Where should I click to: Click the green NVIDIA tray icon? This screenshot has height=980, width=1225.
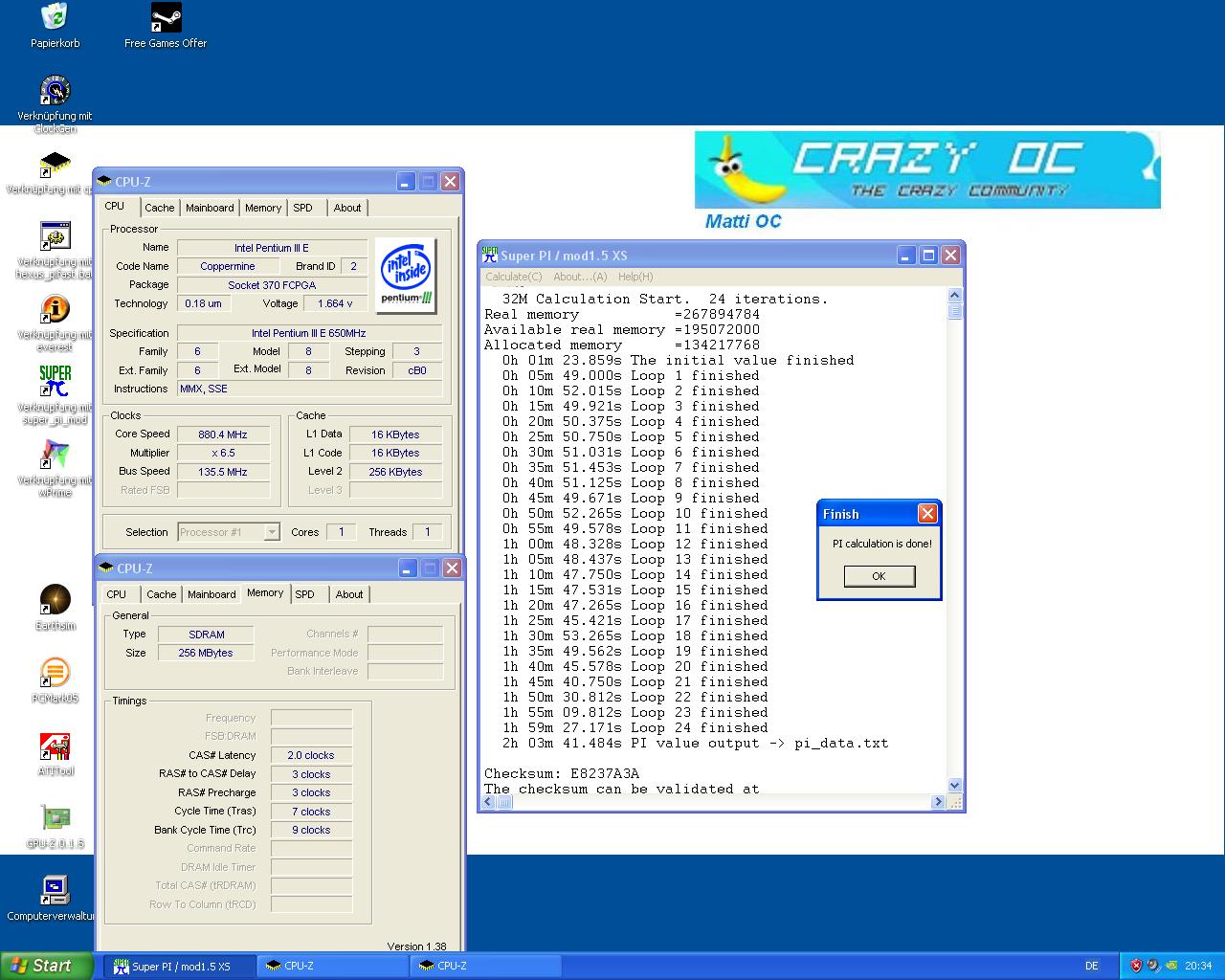coord(1171,966)
